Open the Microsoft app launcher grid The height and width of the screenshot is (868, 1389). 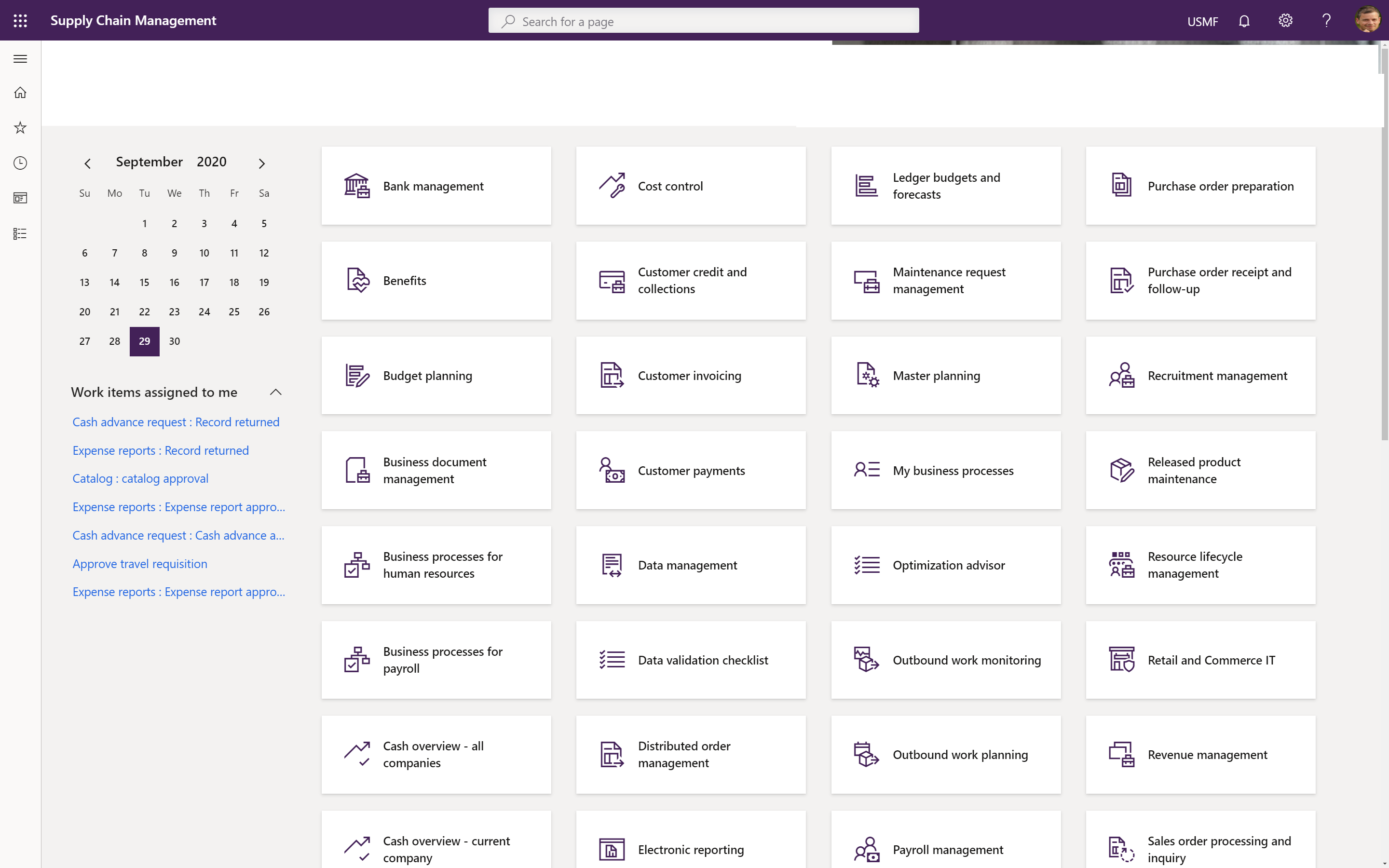click(x=20, y=20)
